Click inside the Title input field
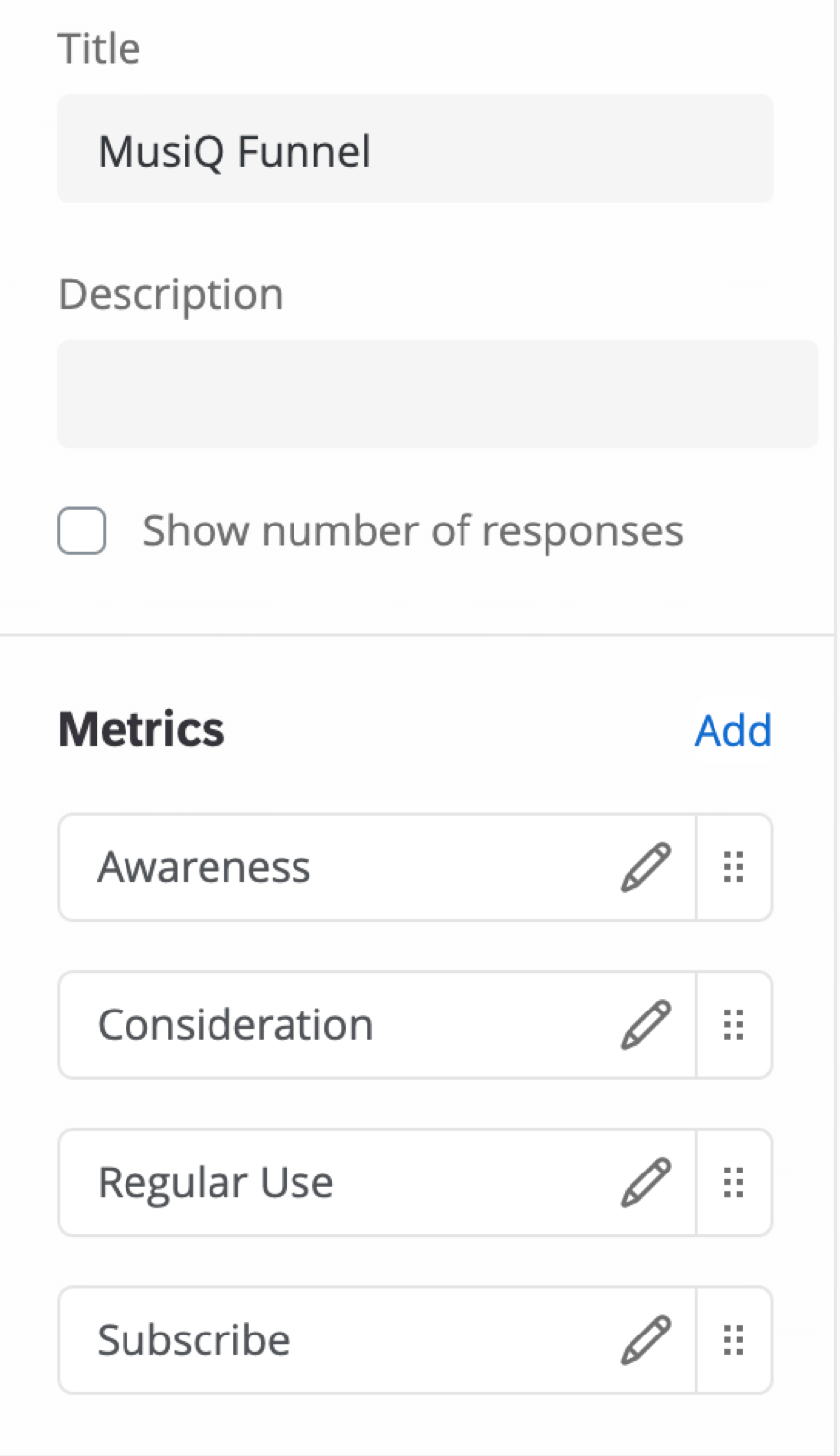The image size is (840, 1456). point(415,149)
